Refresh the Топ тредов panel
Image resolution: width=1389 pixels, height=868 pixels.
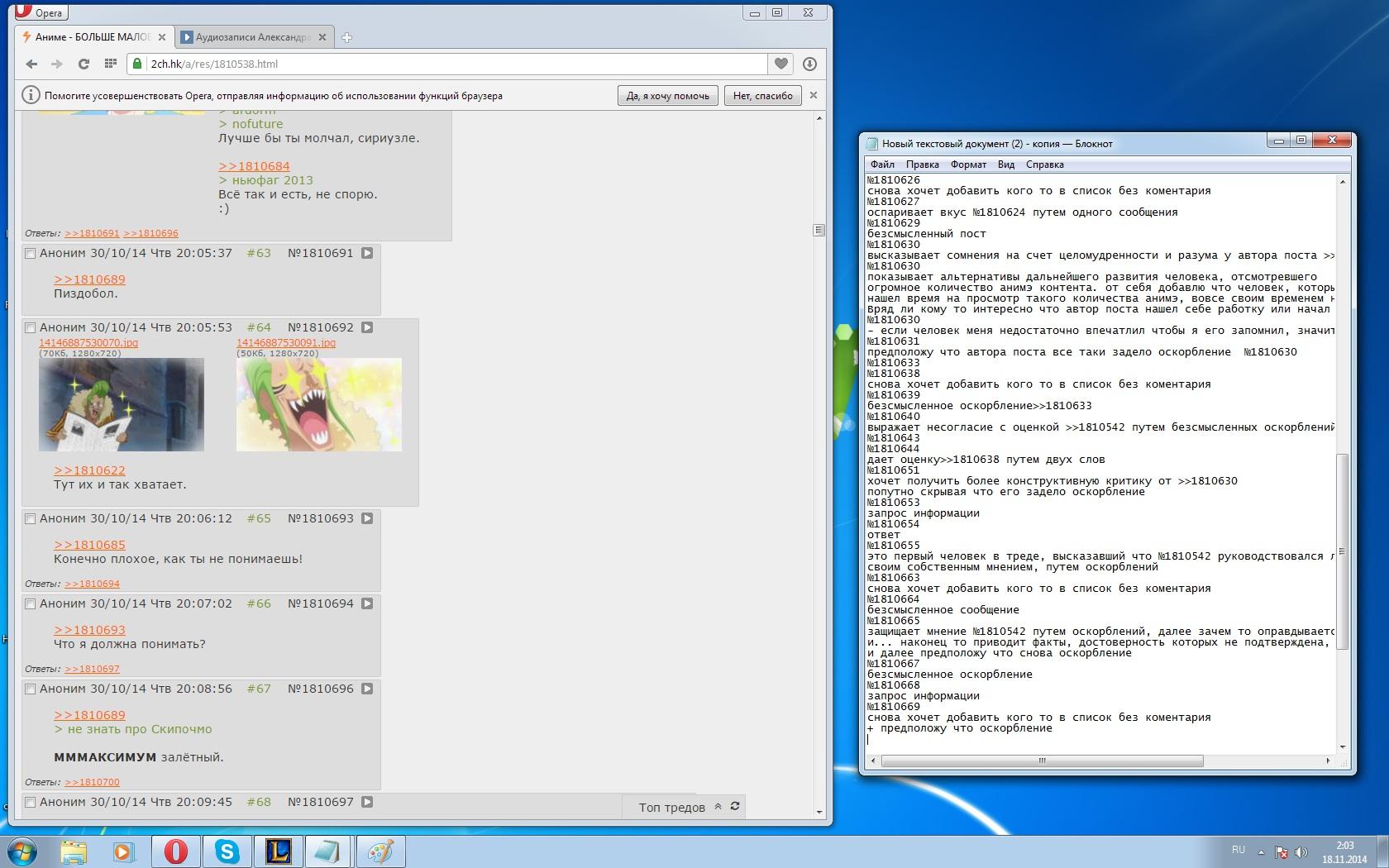734,806
